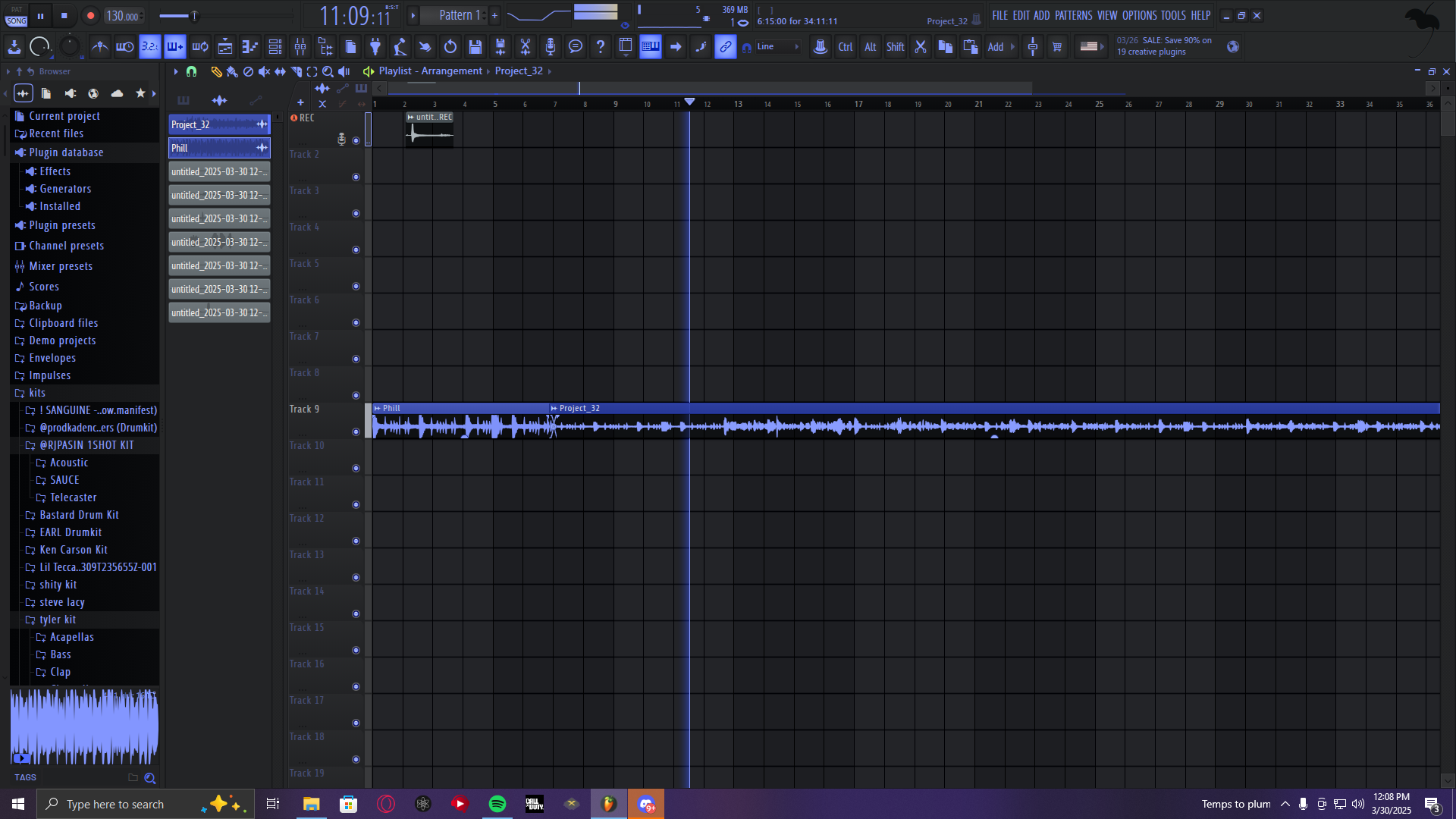1456x819 pixels.
Task: Click the playlist snap magnet icon
Action: click(191, 71)
